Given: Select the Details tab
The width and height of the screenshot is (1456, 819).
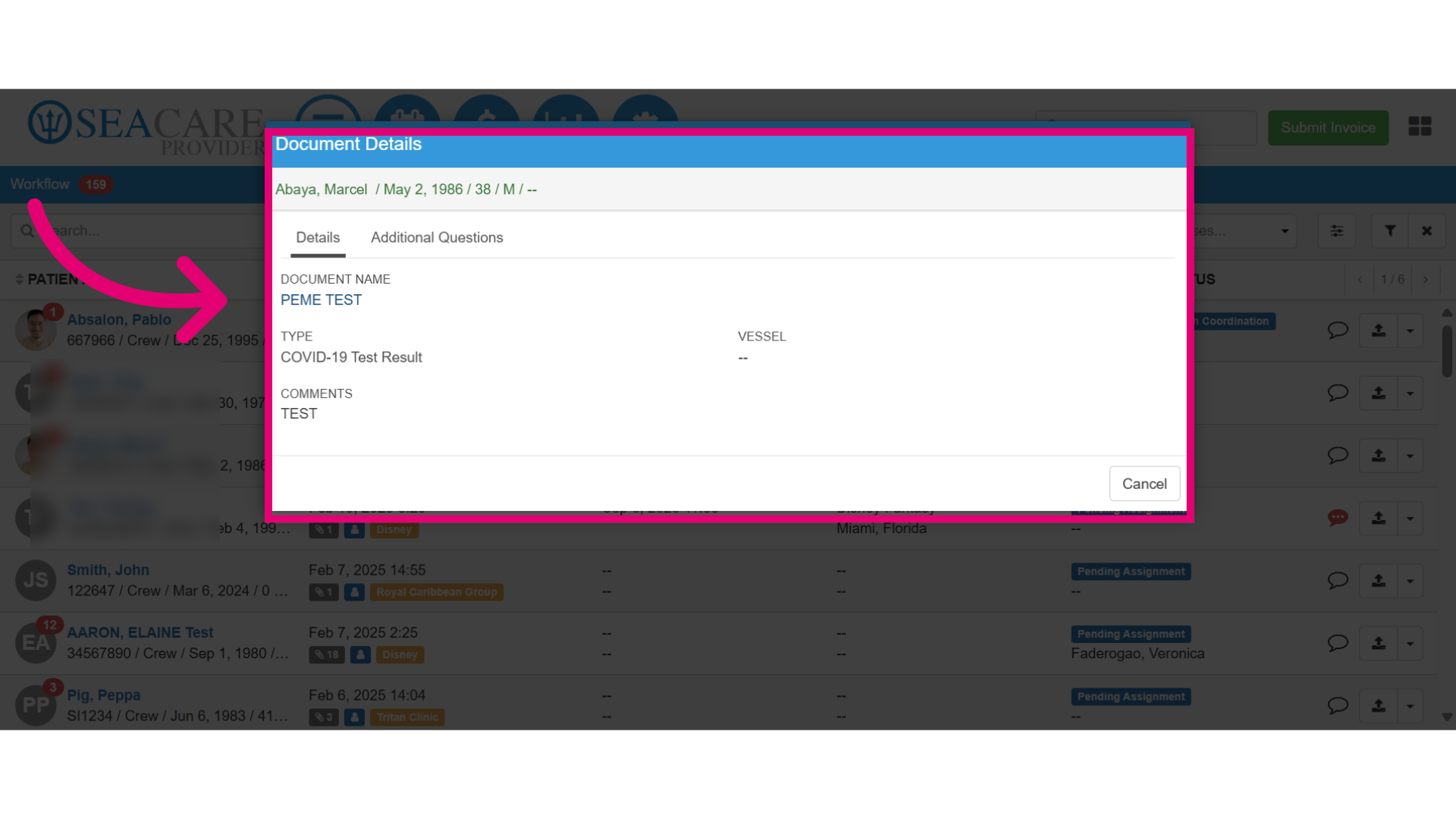Looking at the screenshot, I should (x=318, y=237).
